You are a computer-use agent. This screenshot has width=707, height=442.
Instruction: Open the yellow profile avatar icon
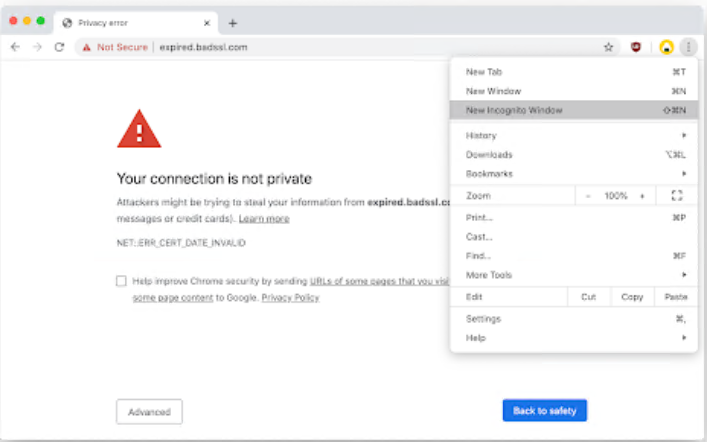(x=666, y=47)
